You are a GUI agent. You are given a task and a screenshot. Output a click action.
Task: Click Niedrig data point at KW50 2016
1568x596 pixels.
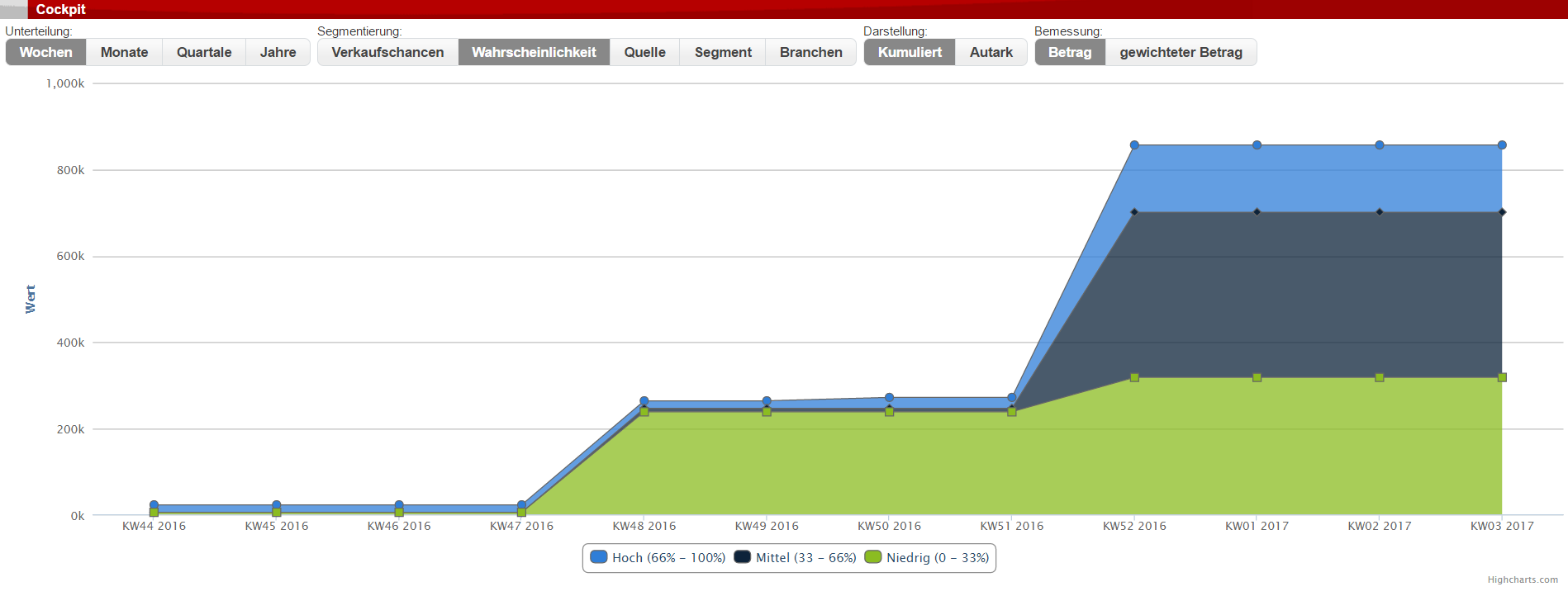[889, 412]
